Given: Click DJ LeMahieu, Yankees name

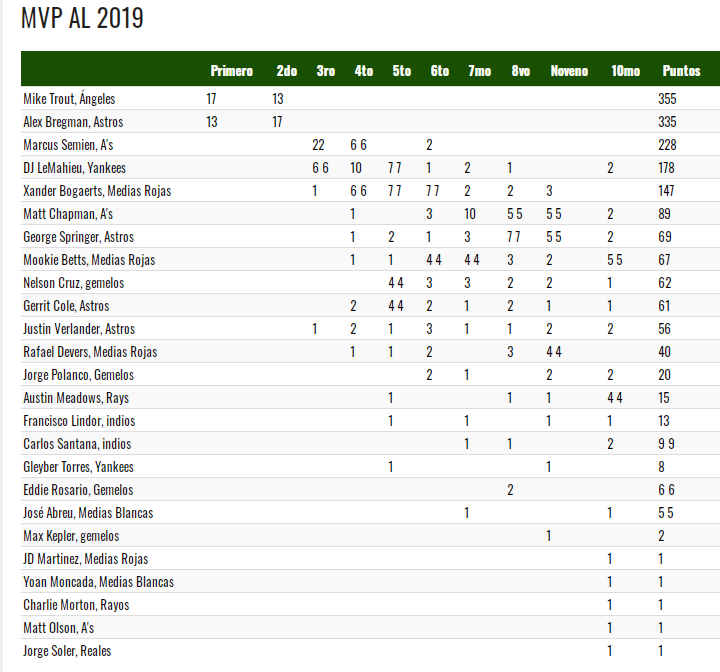Looking at the screenshot, I should [x=74, y=168].
